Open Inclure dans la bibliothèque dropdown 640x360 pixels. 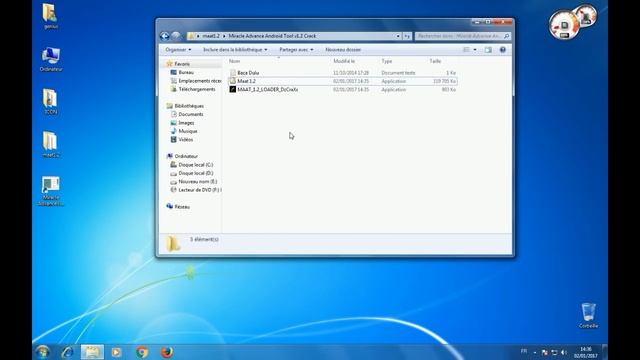click(x=236, y=50)
